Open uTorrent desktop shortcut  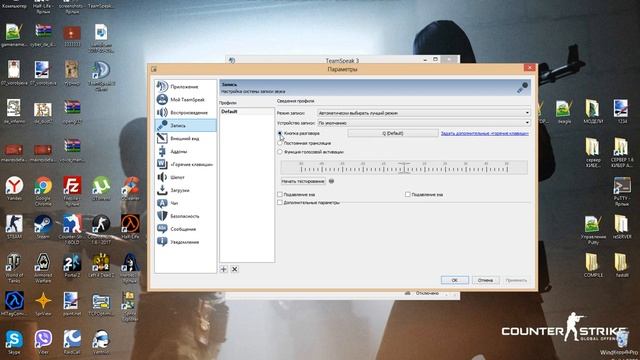click(101, 188)
